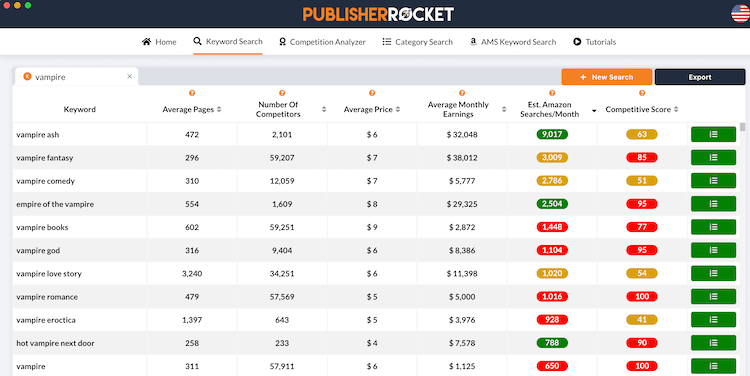750x376 pixels.
Task: Click the keyword 'vampire comedy'
Action: click(45, 181)
